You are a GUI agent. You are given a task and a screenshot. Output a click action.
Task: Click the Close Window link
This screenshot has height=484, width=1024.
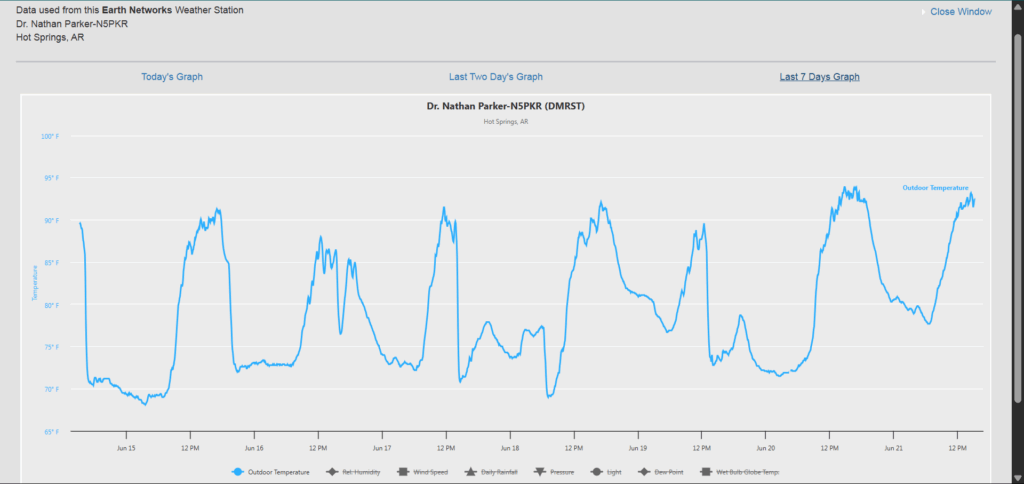pyautogui.click(x=960, y=12)
